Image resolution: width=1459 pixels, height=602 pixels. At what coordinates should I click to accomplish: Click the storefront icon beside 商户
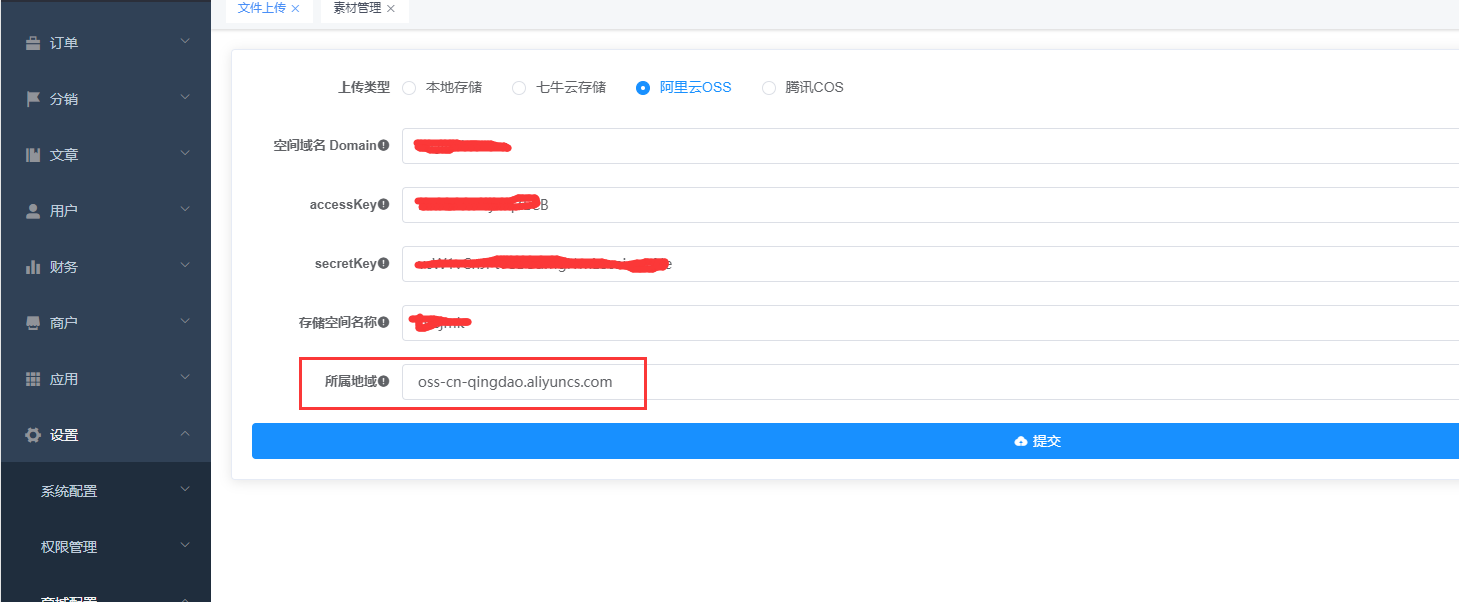[33, 323]
